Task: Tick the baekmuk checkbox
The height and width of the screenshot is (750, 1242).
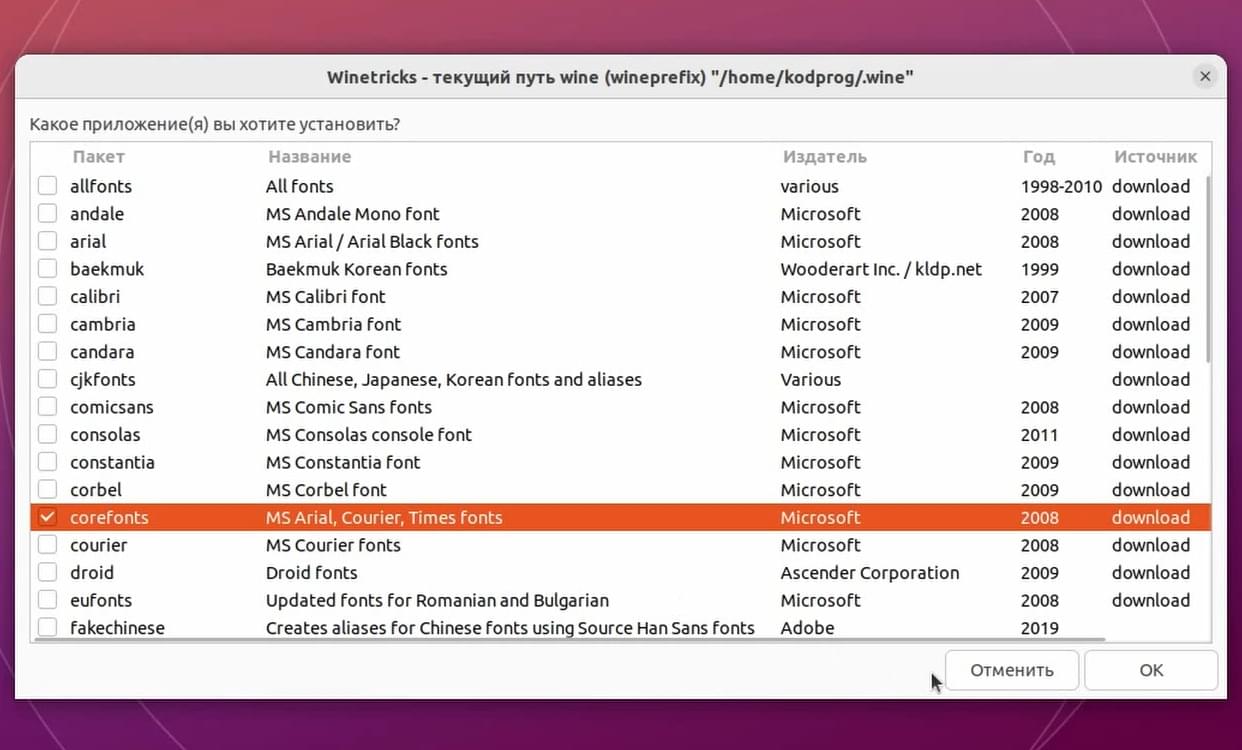Action: [x=48, y=269]
